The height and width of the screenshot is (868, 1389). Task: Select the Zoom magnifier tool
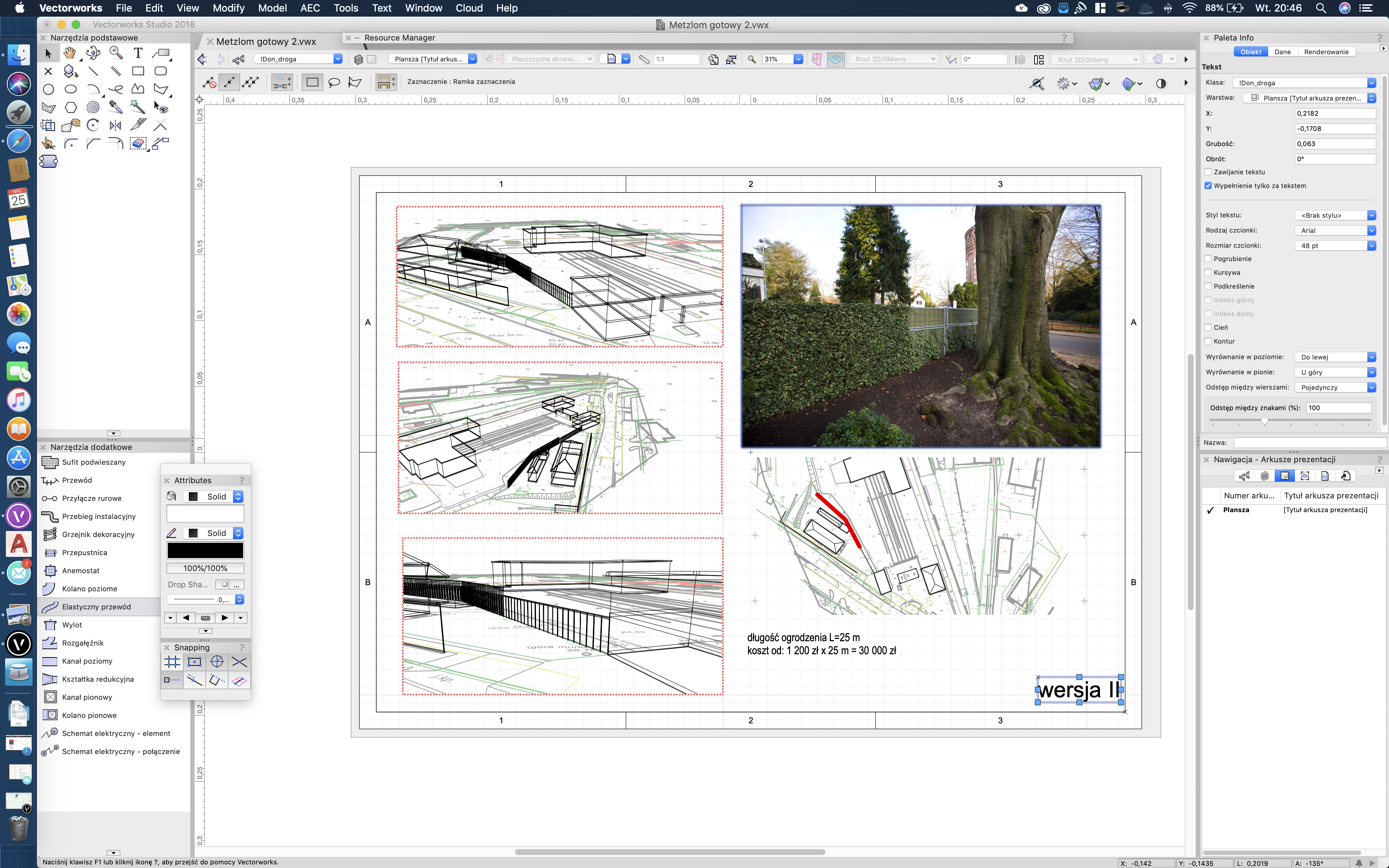tap(116, 54)
